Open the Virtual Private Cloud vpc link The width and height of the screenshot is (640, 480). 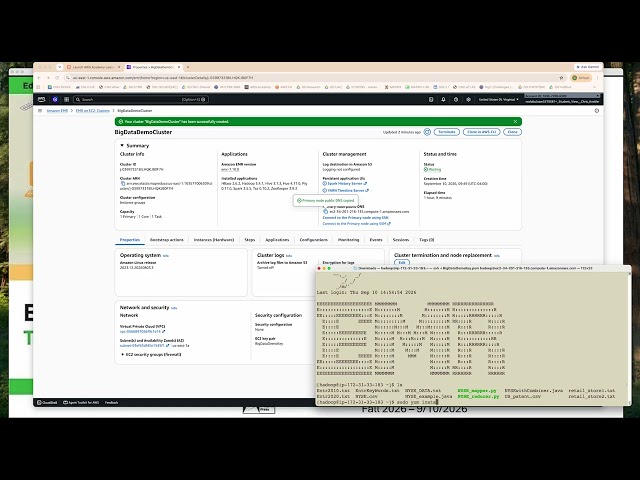[x=142, y=332]
